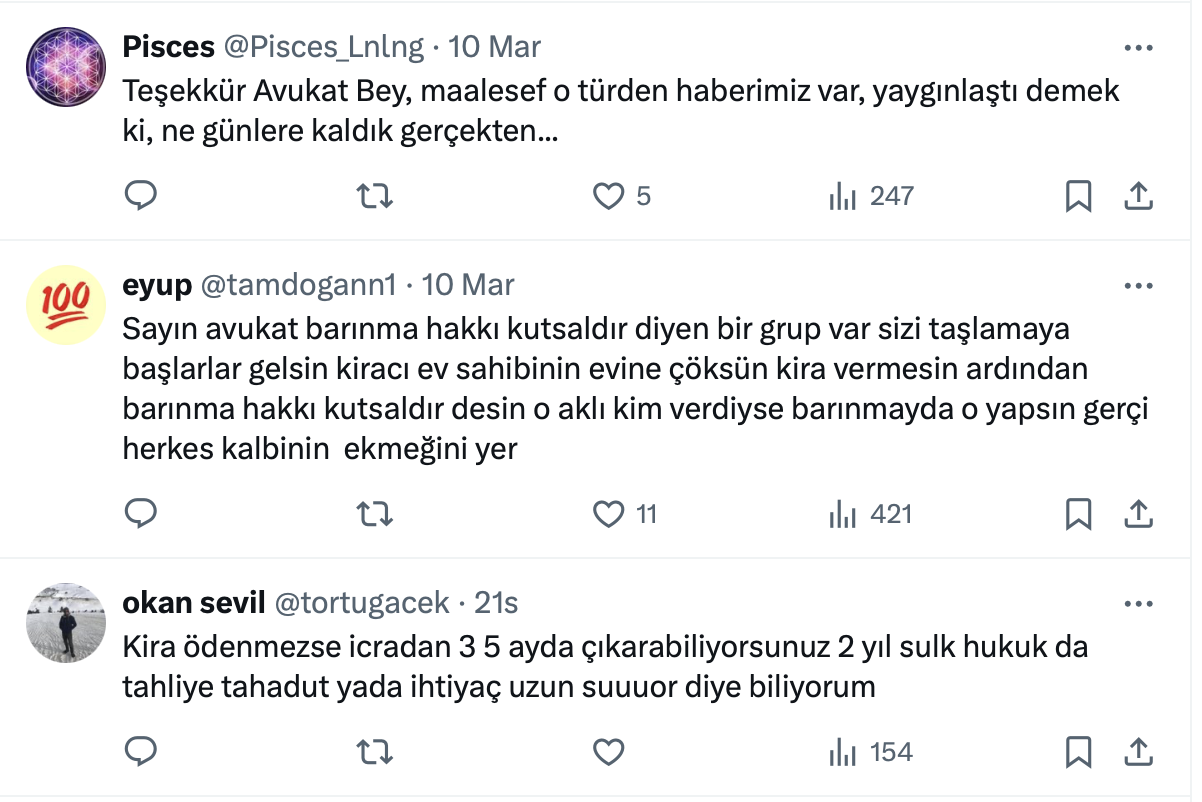This screenshot has height=802, width=1202.
Task: Open more options on okan sevil's tweet
Action: (x=1139, y=603)
